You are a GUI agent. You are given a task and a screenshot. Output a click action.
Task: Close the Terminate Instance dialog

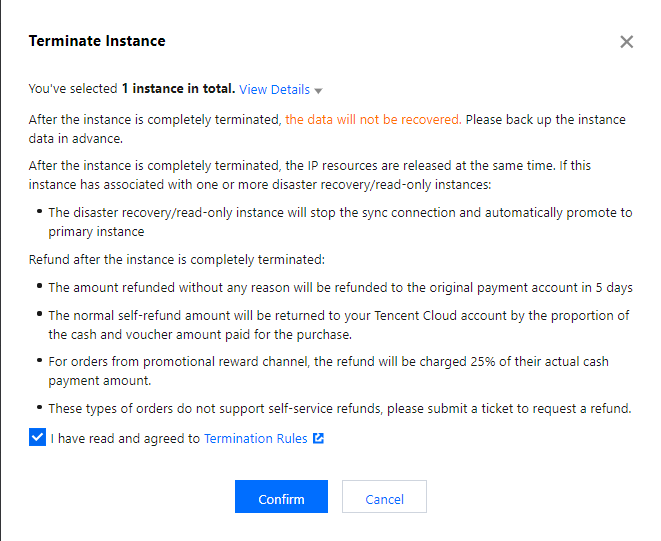(x=626, y=42)
